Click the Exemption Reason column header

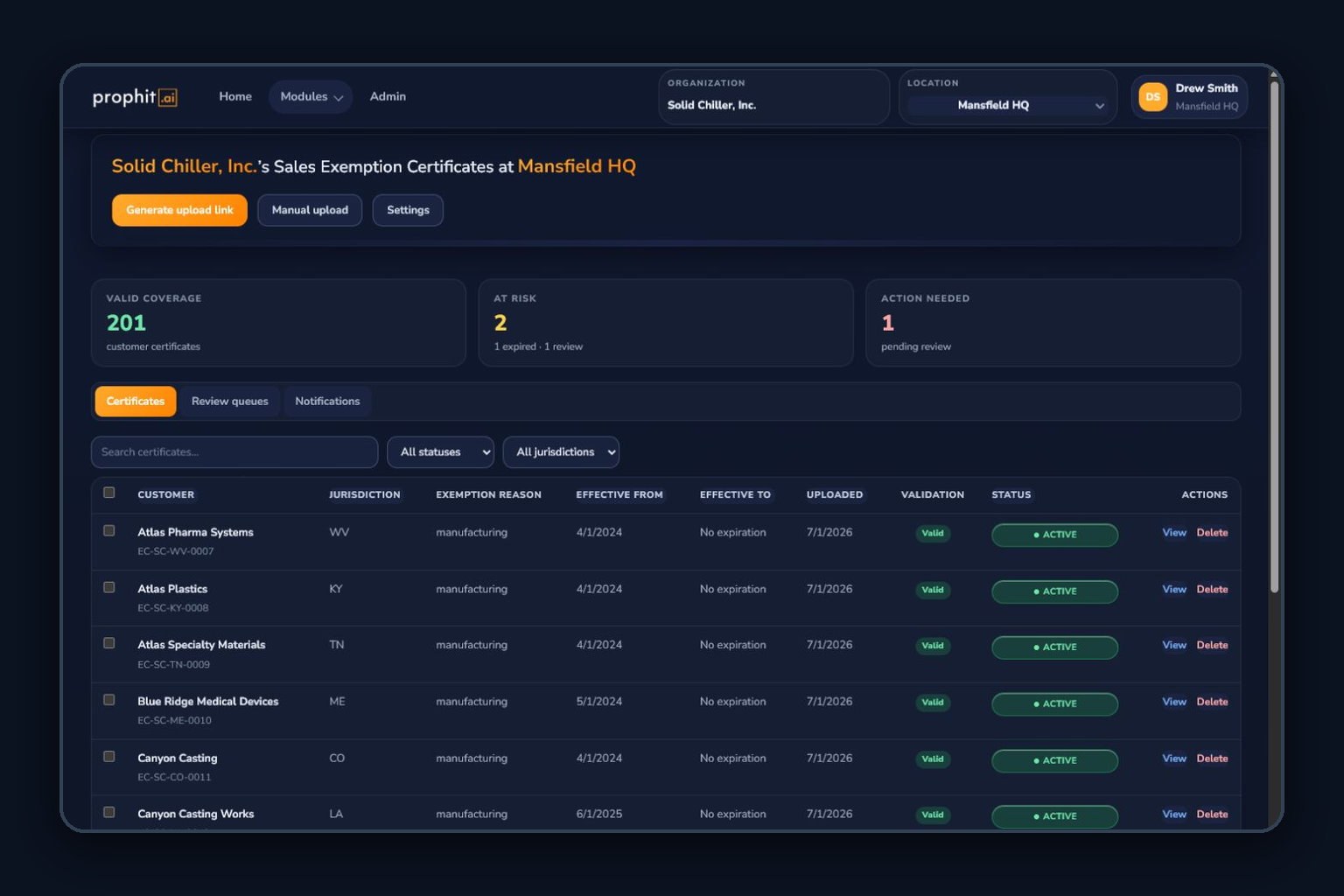tap(488, 495)
